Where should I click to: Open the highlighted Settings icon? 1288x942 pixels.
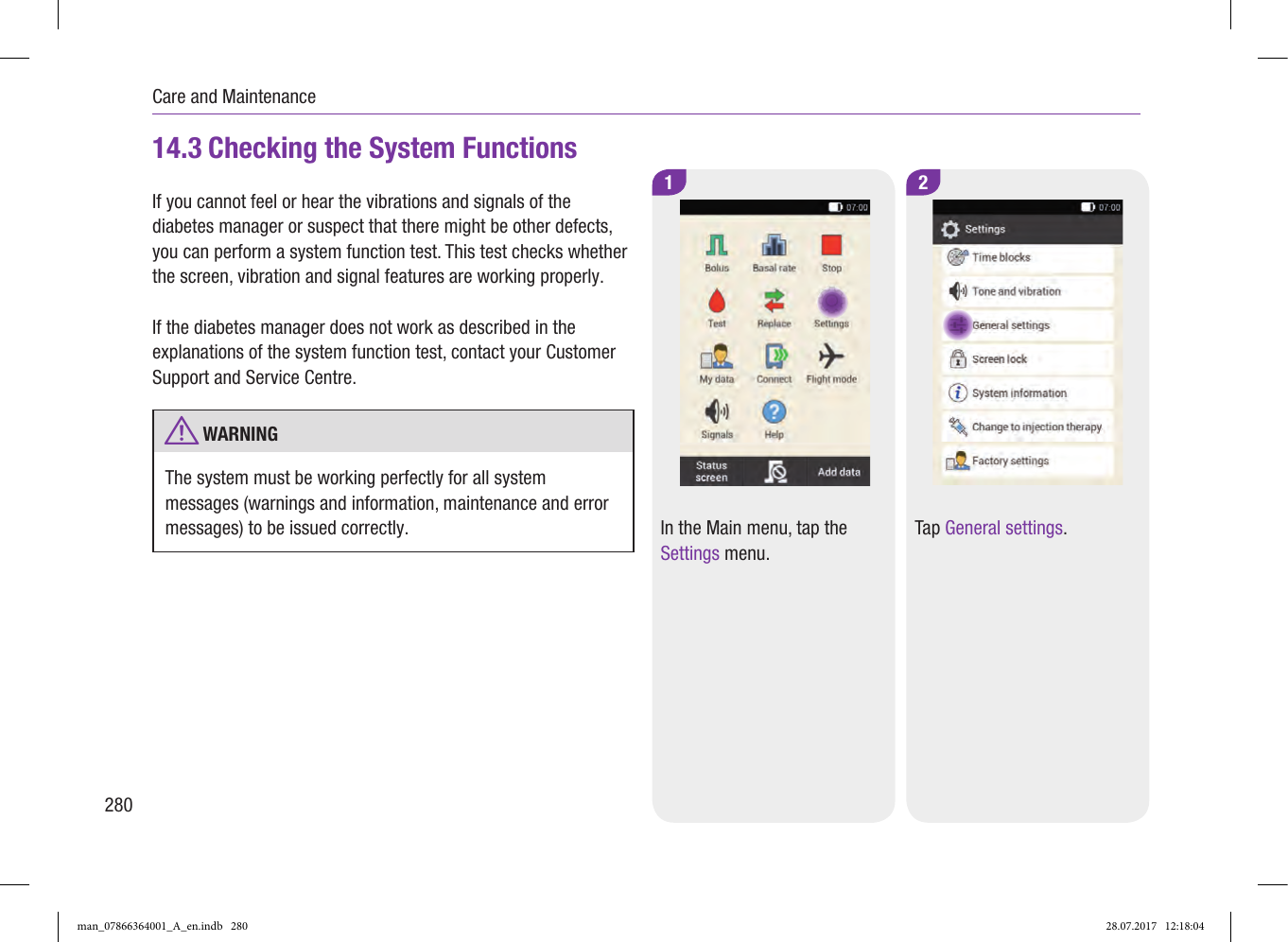pos(831,302)
